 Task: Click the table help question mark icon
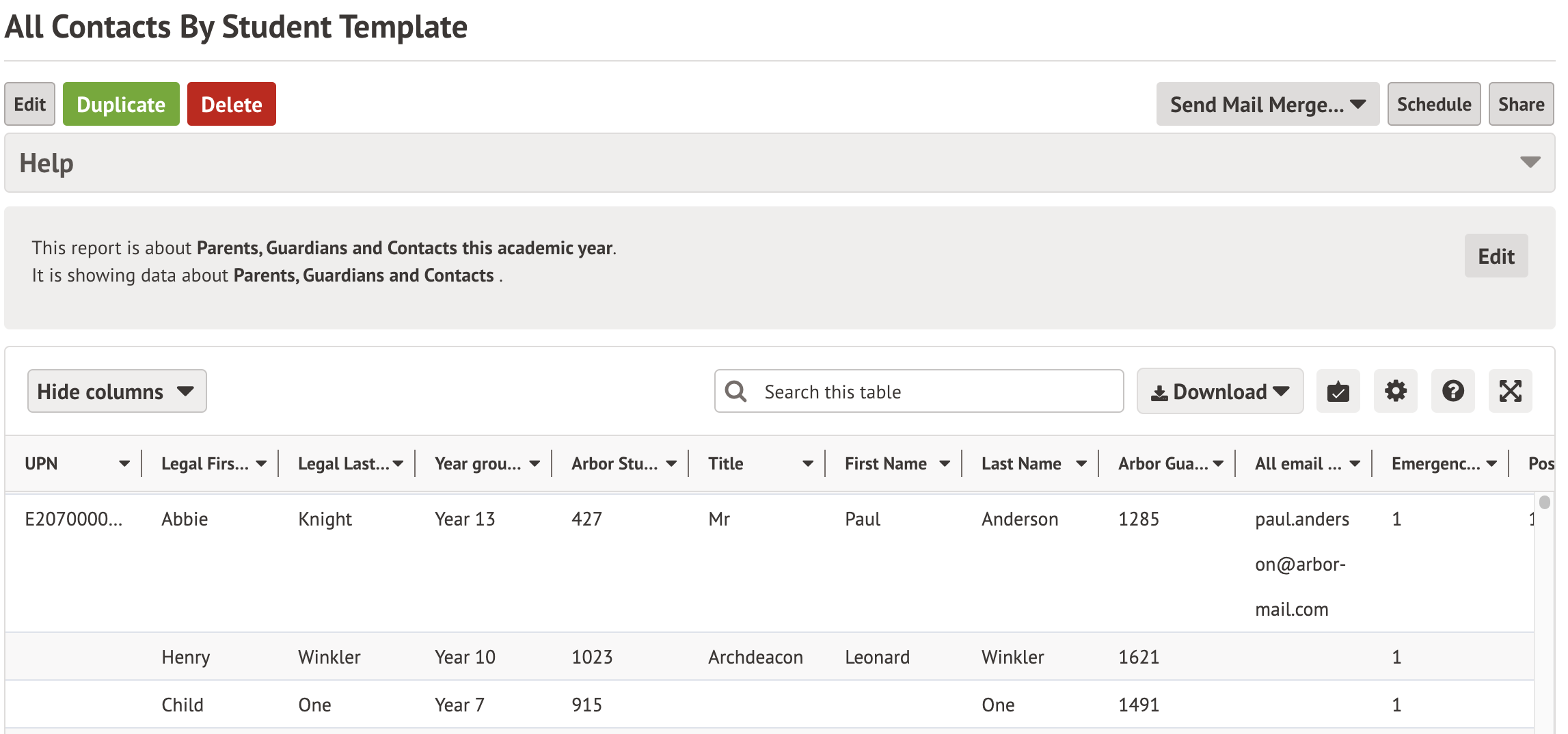point(1452,392)
